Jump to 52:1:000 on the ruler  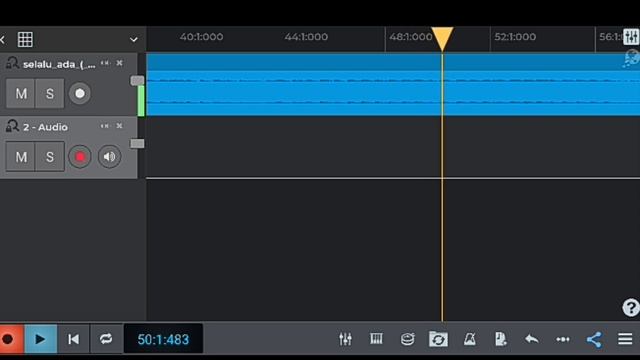click(515, 37)
